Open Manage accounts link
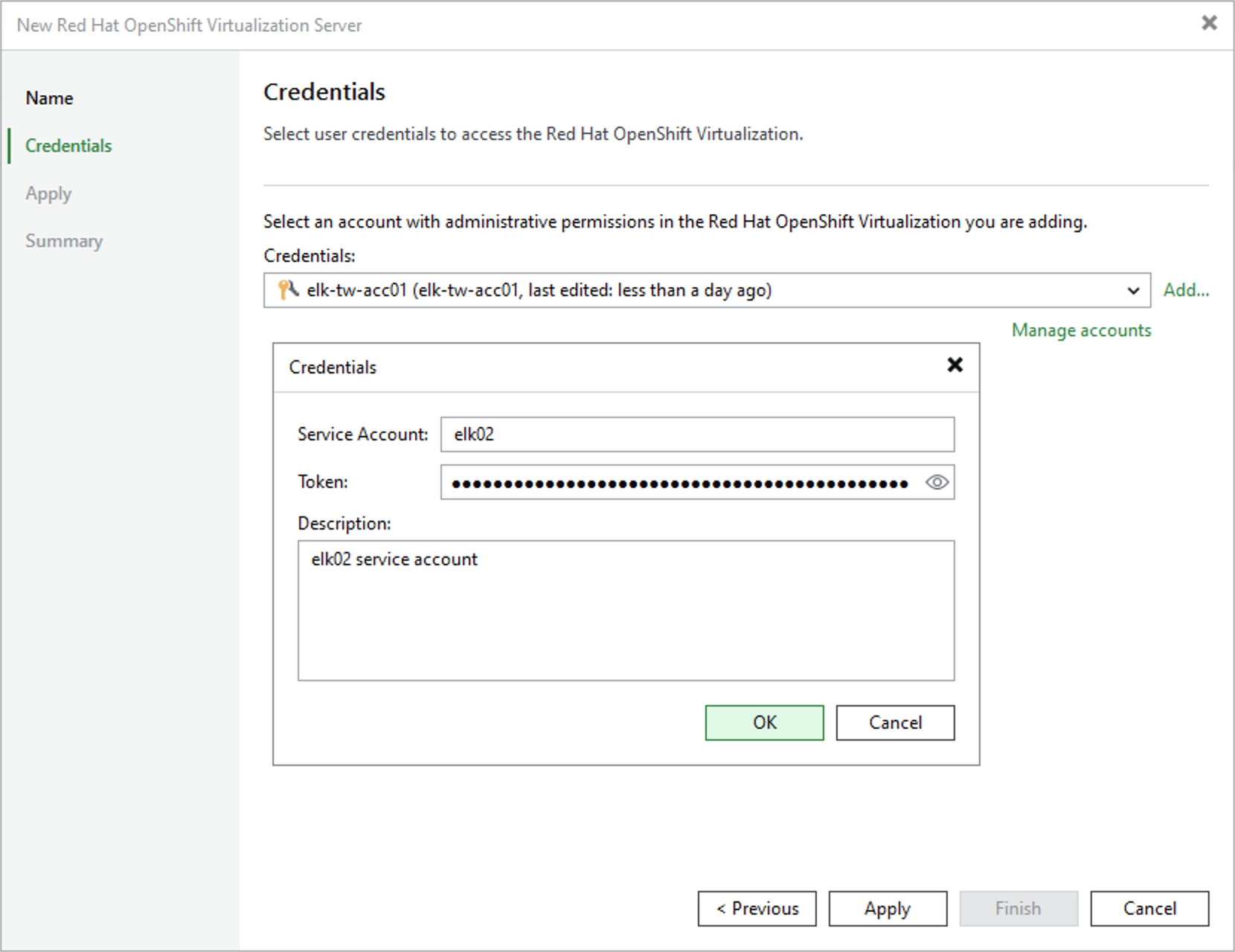1235x952 pixels. [x=1081, y=330]
